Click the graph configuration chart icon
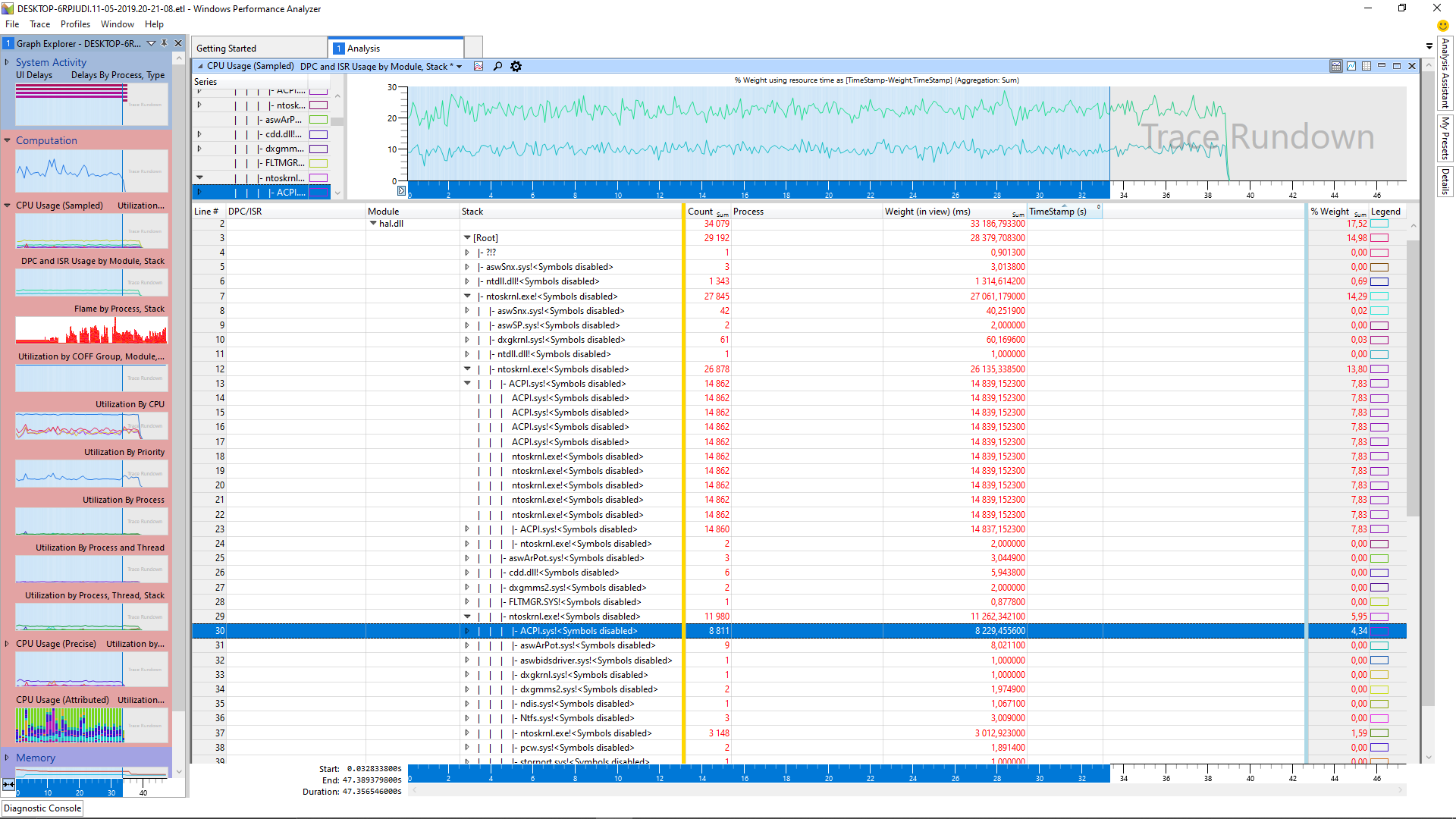Viewport: 1456px width, 819px height. (479, 67)
